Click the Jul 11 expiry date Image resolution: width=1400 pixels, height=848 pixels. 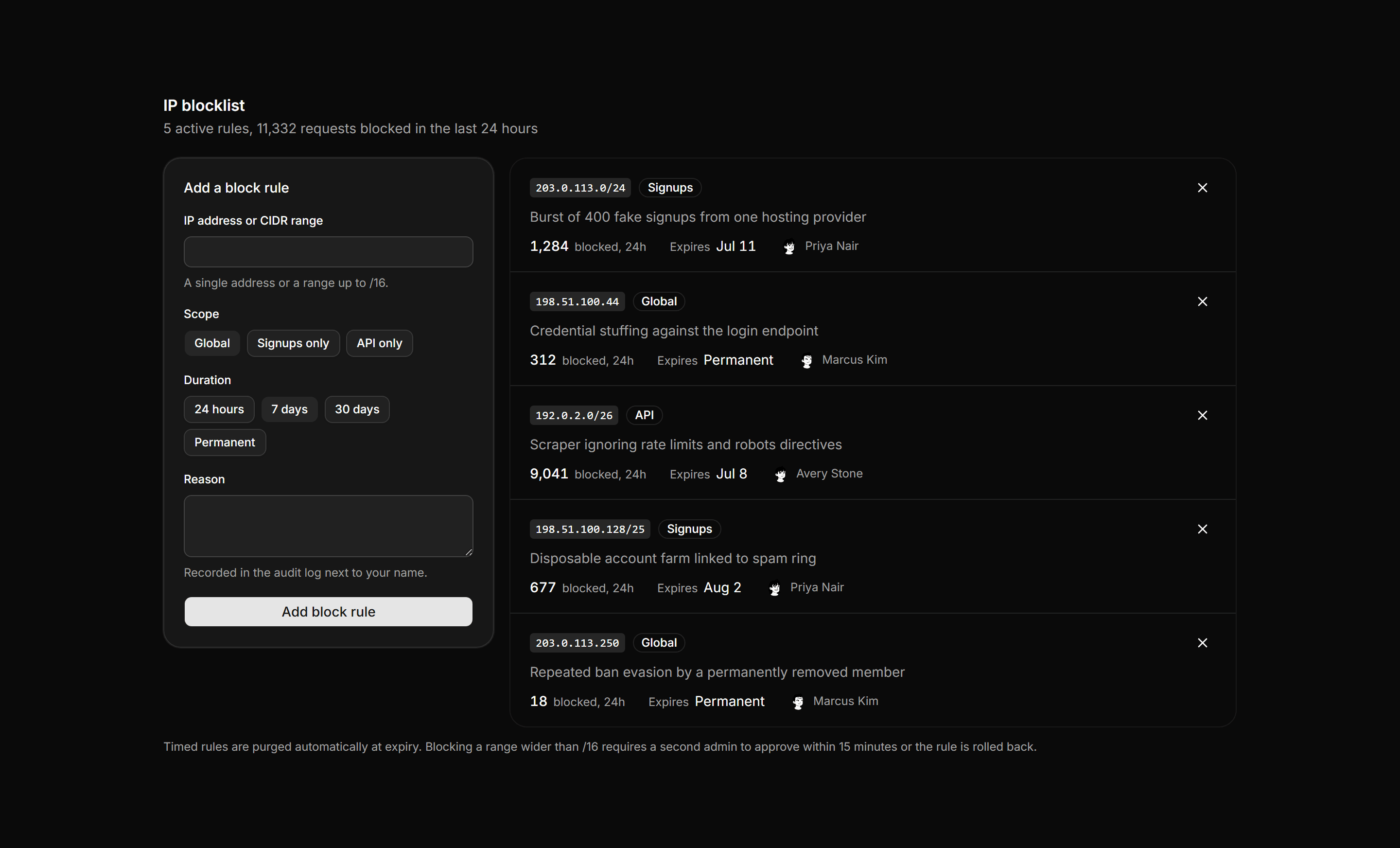pyautogui.click(x=736, y=246)
